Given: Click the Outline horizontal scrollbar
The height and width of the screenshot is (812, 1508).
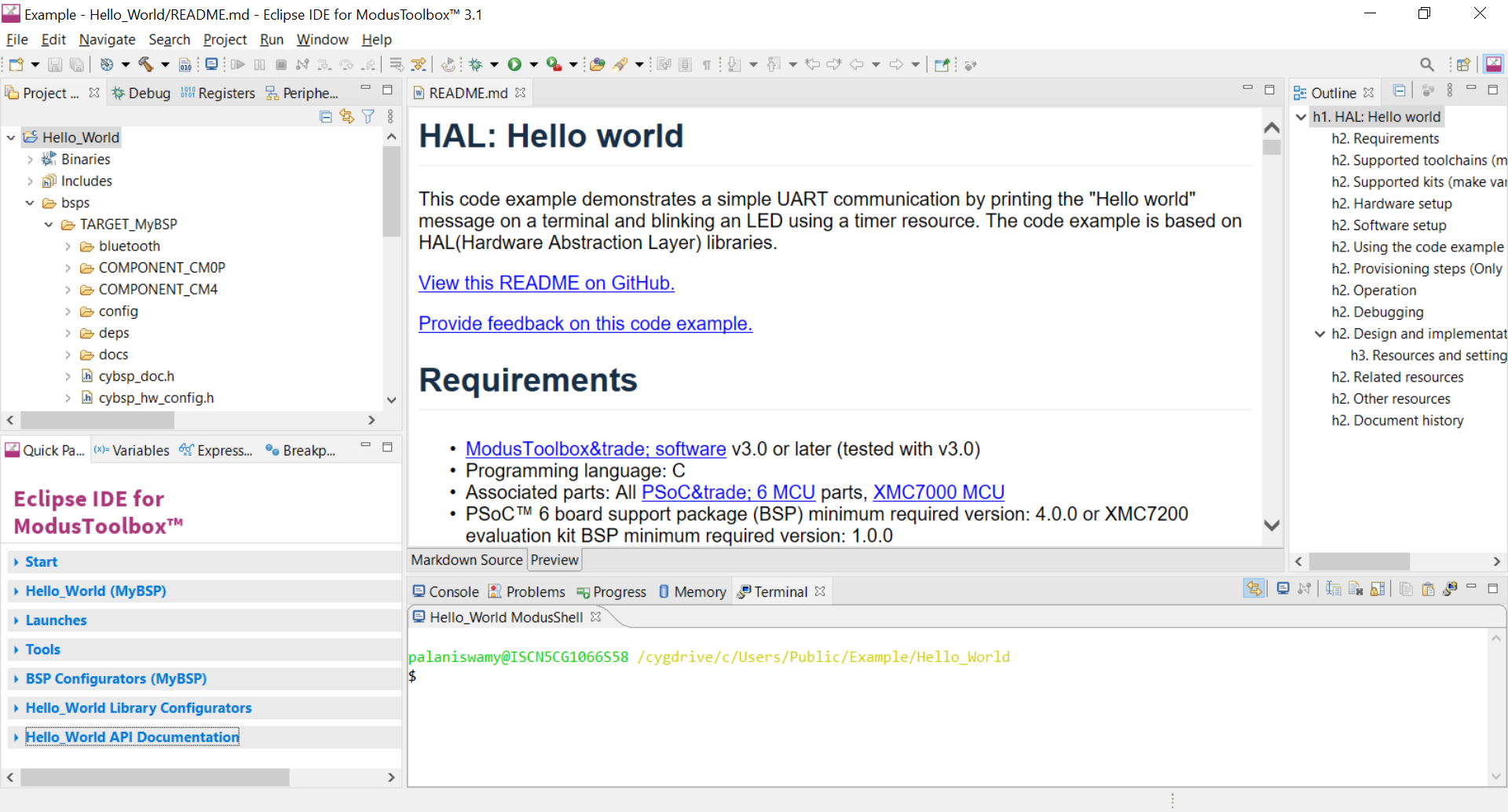Looking at the screenshot, I should [1359, 561].
